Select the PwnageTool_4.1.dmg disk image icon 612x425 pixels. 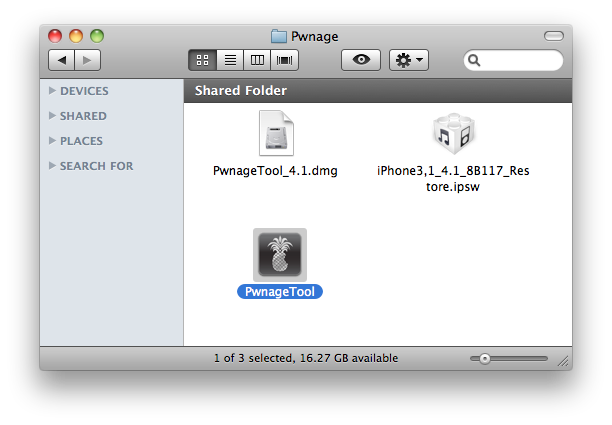[x=276, y=133]
